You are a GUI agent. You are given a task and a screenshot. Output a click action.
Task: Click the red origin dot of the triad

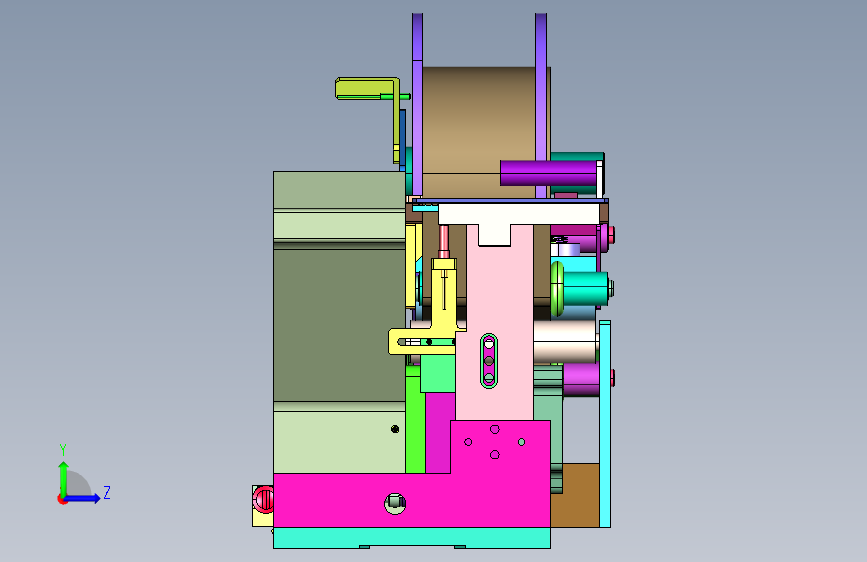(62, 499)
